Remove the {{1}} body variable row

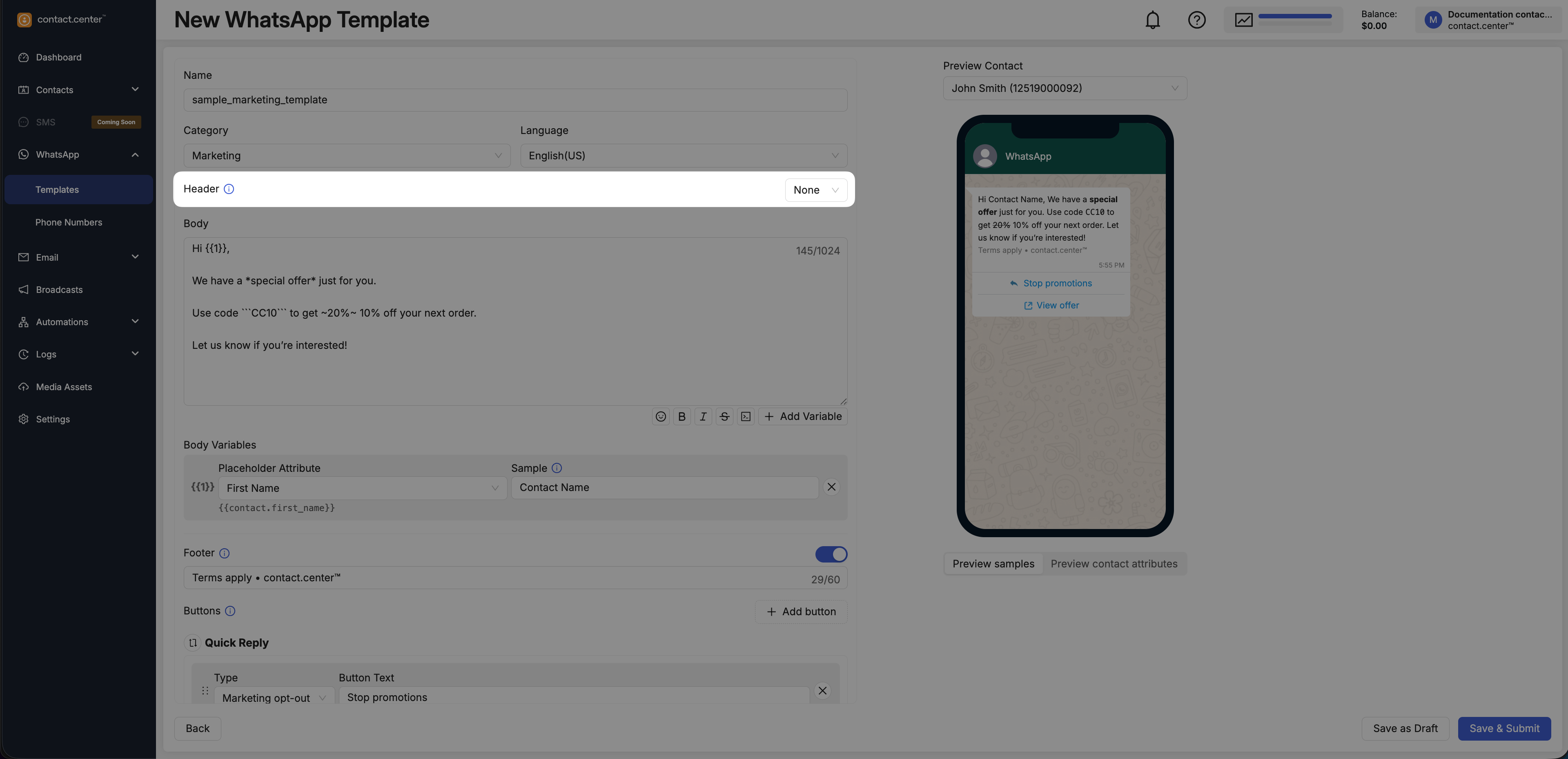point(831,487)
